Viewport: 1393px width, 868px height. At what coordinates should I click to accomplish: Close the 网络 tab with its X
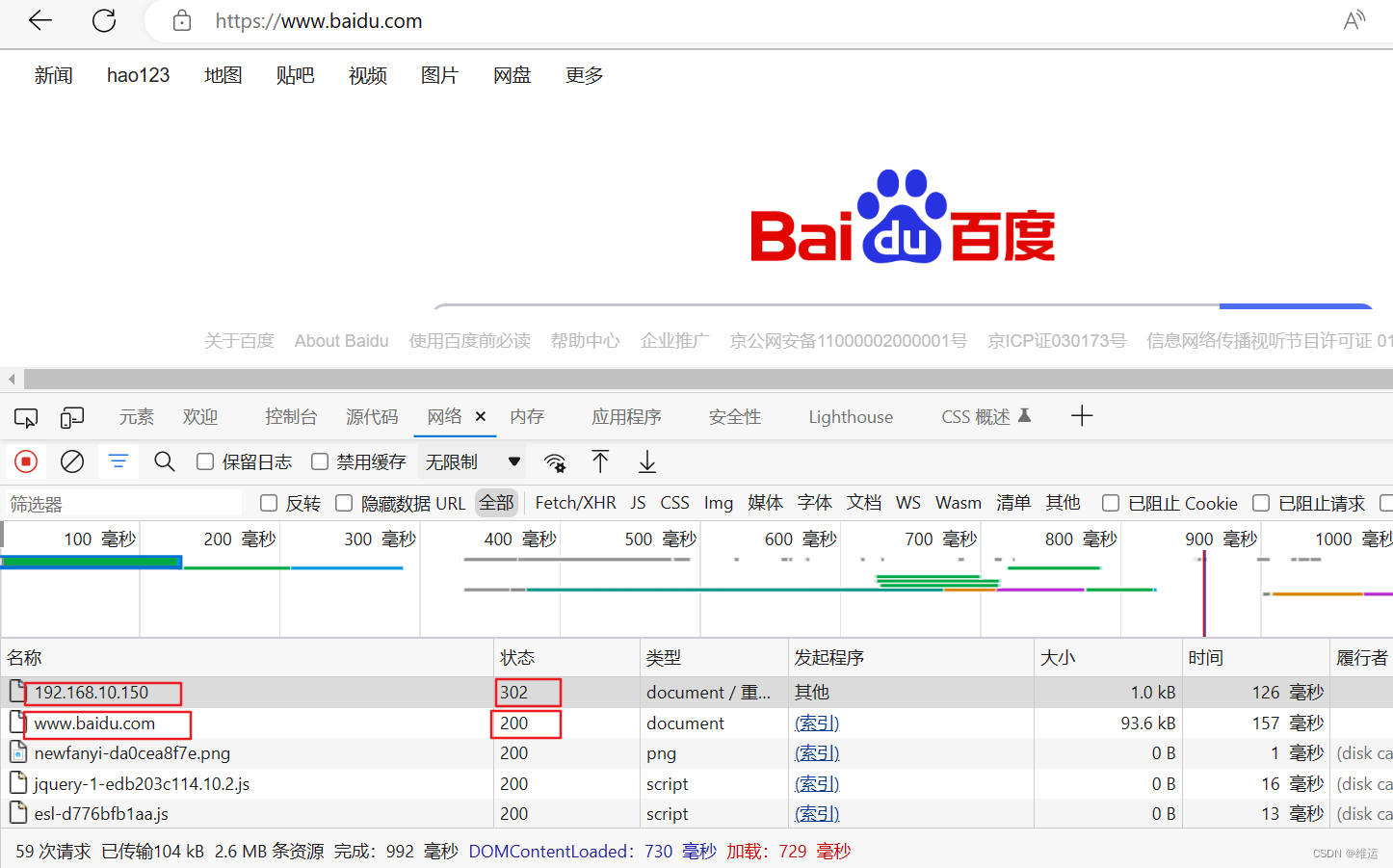(x=481, y=416)
